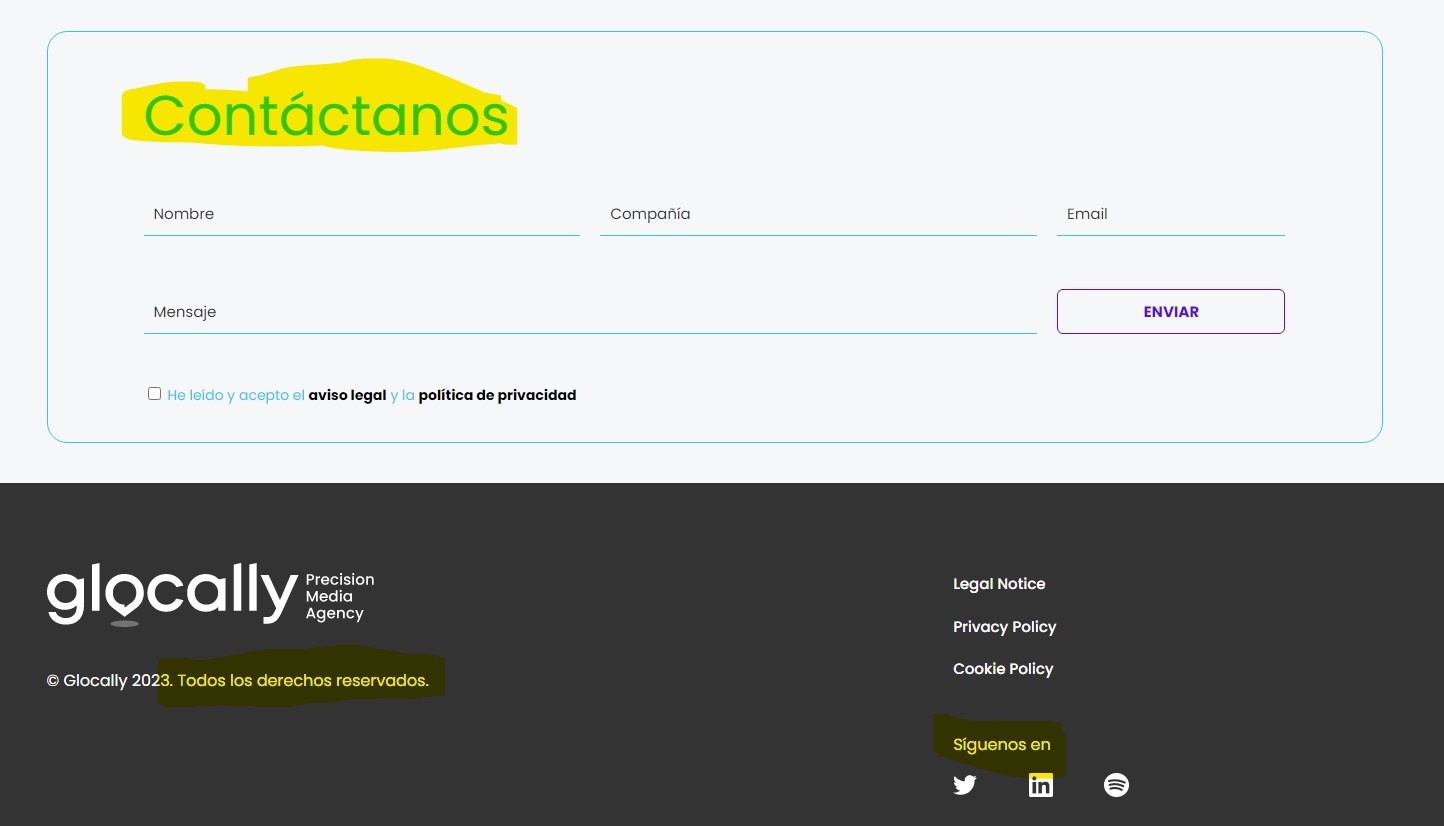
Task: Open the Twitter profile icon
Action: (x=964, y=785)
